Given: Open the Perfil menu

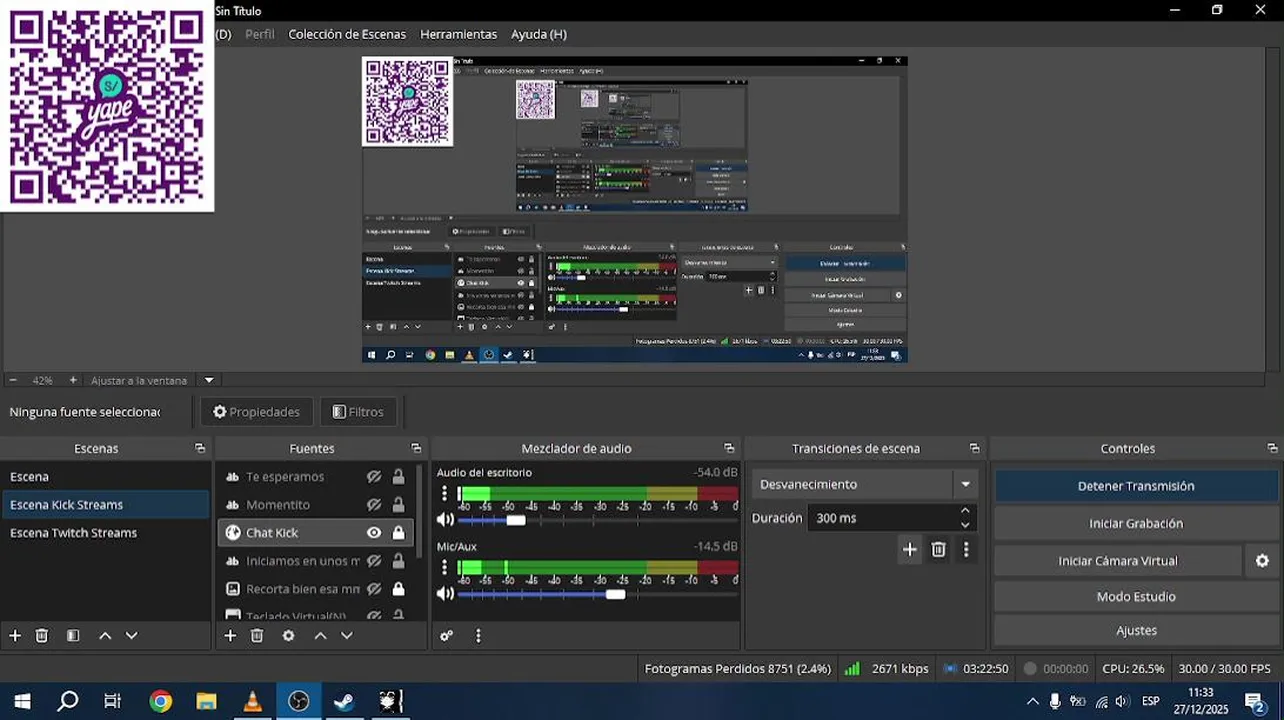Looking at the screenshot, I should [x=260, y=34].
